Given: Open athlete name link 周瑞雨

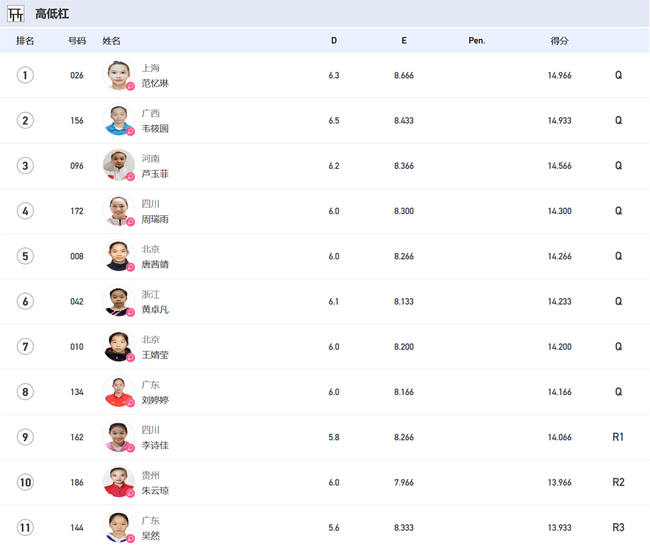Looking at the screenshot, I should click(155, 219).
